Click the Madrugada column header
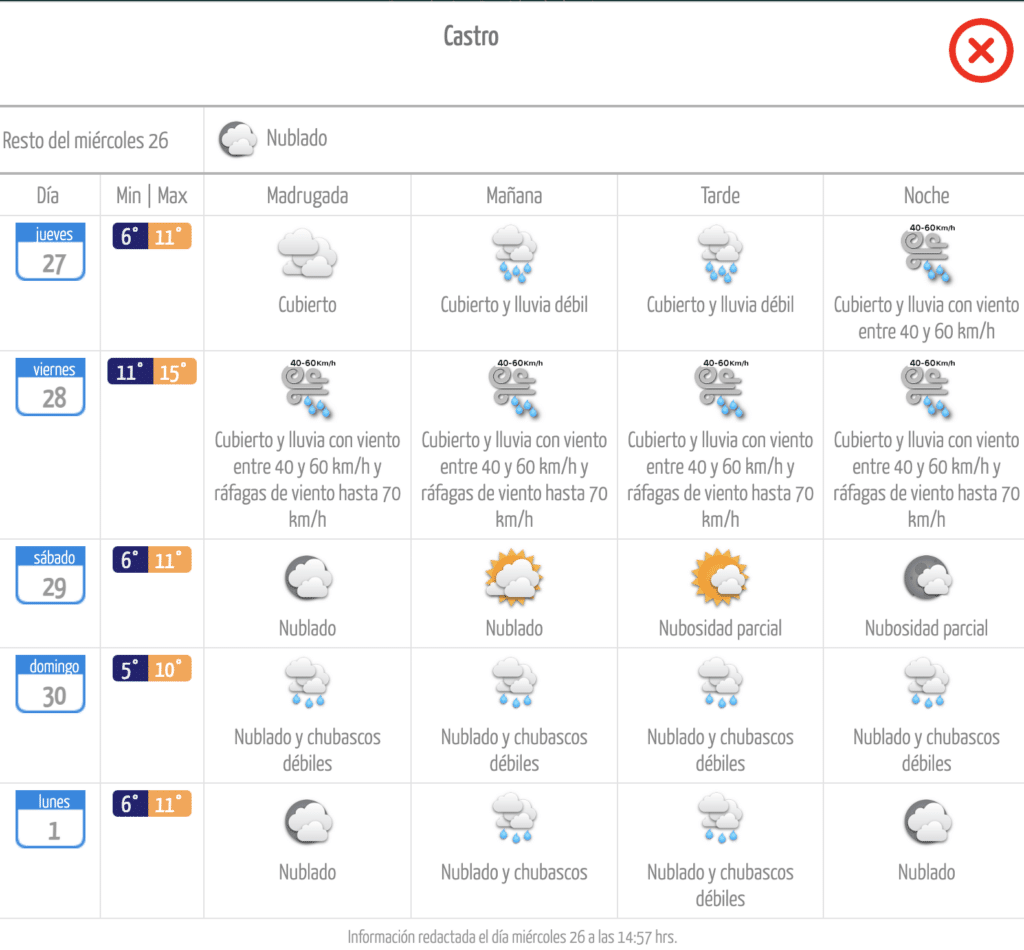 (x=307, y=195)
